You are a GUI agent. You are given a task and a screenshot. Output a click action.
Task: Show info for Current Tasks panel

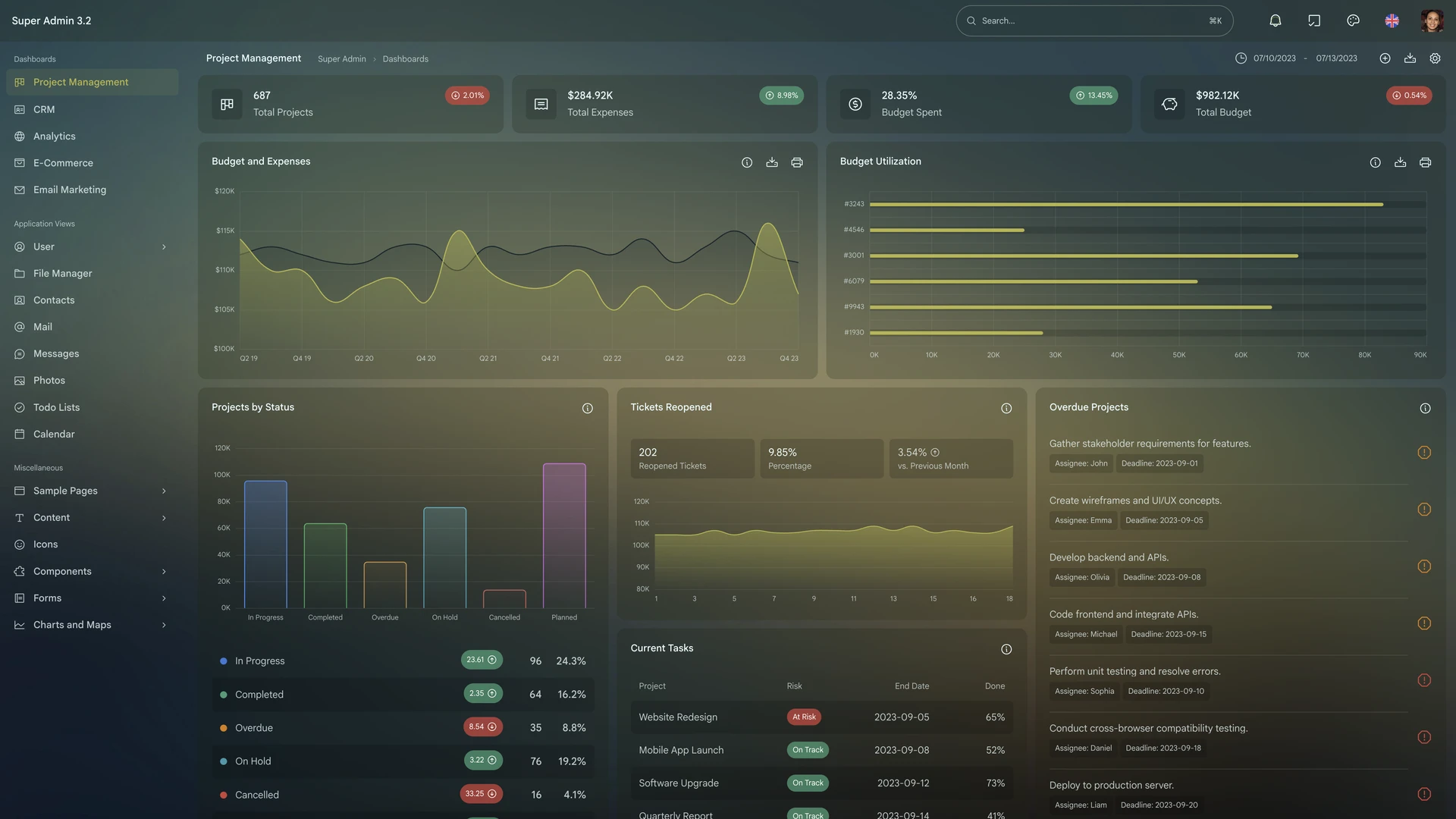(x=1006, y=649)
